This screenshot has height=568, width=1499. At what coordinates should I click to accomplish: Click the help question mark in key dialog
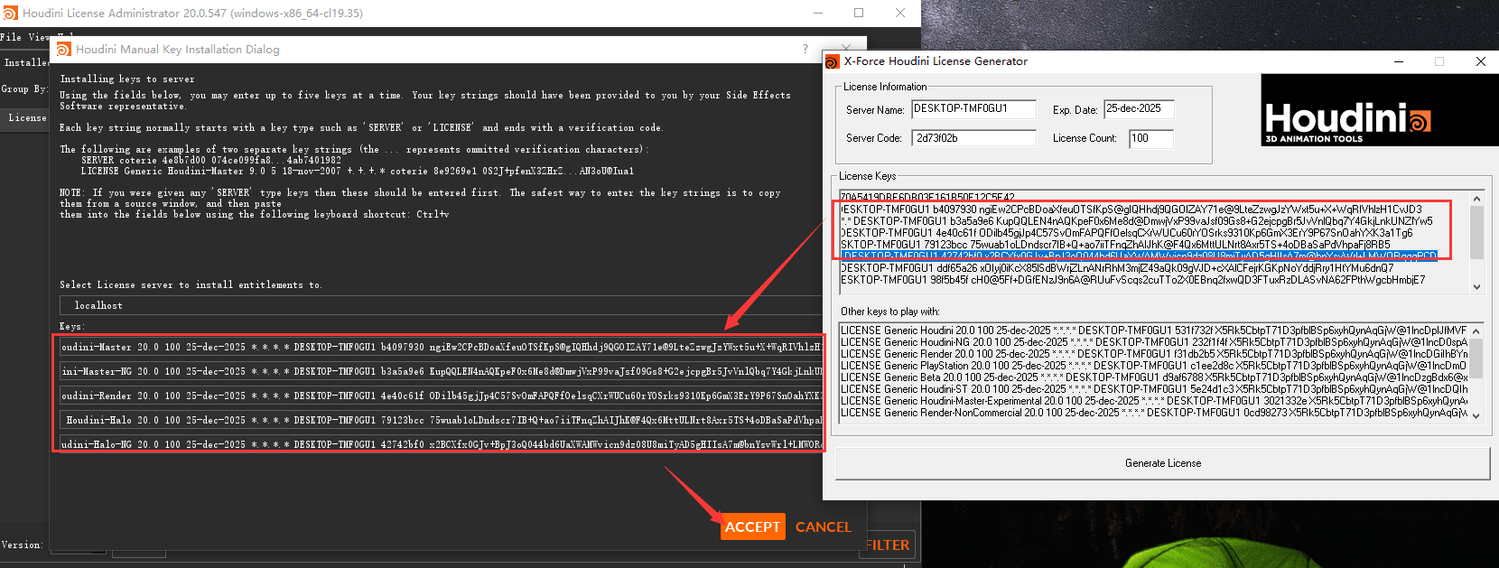click(x=805, y=49)
